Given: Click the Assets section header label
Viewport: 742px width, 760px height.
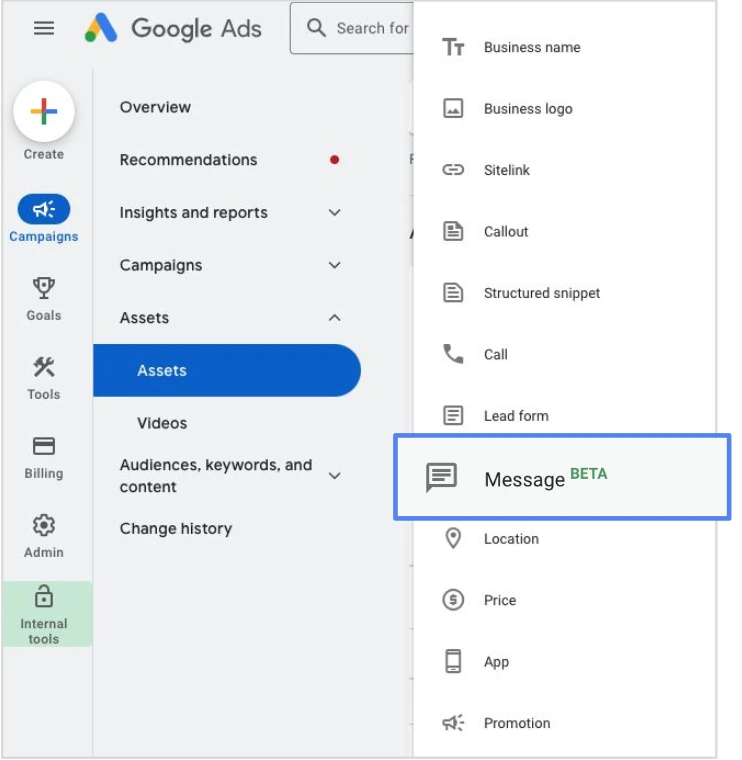Looking at the screenshot, I should point(144,318).
